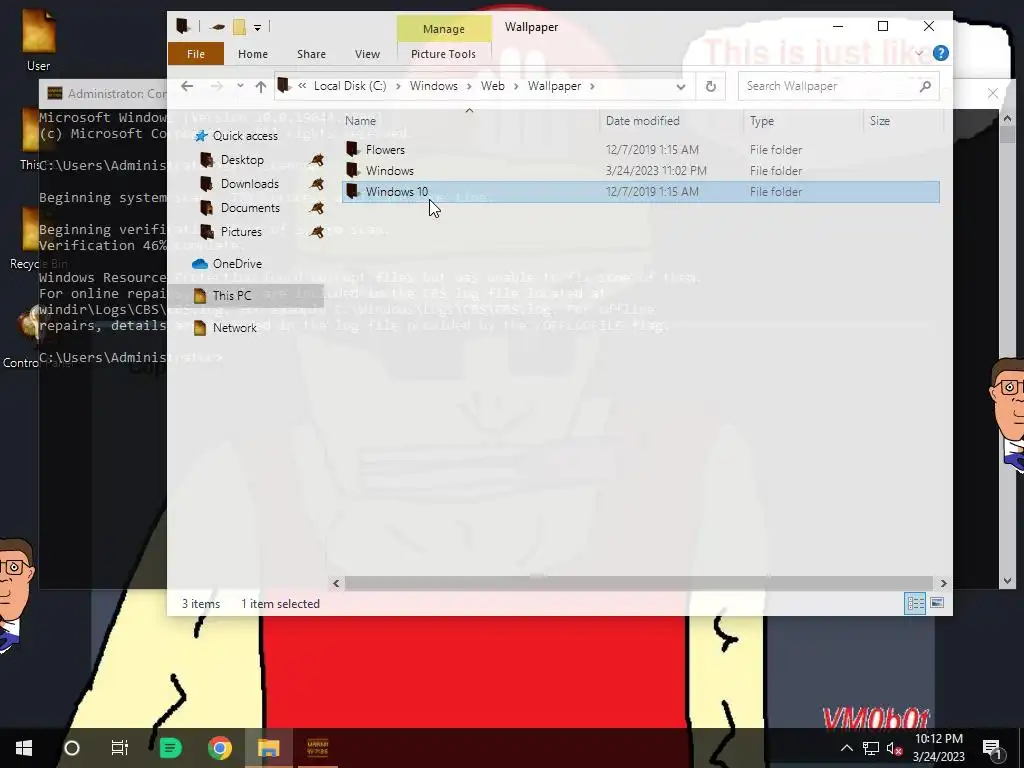Go back using the Back arrow
The width and height of the screenshot is (1024, 768).
coord(187,86)
